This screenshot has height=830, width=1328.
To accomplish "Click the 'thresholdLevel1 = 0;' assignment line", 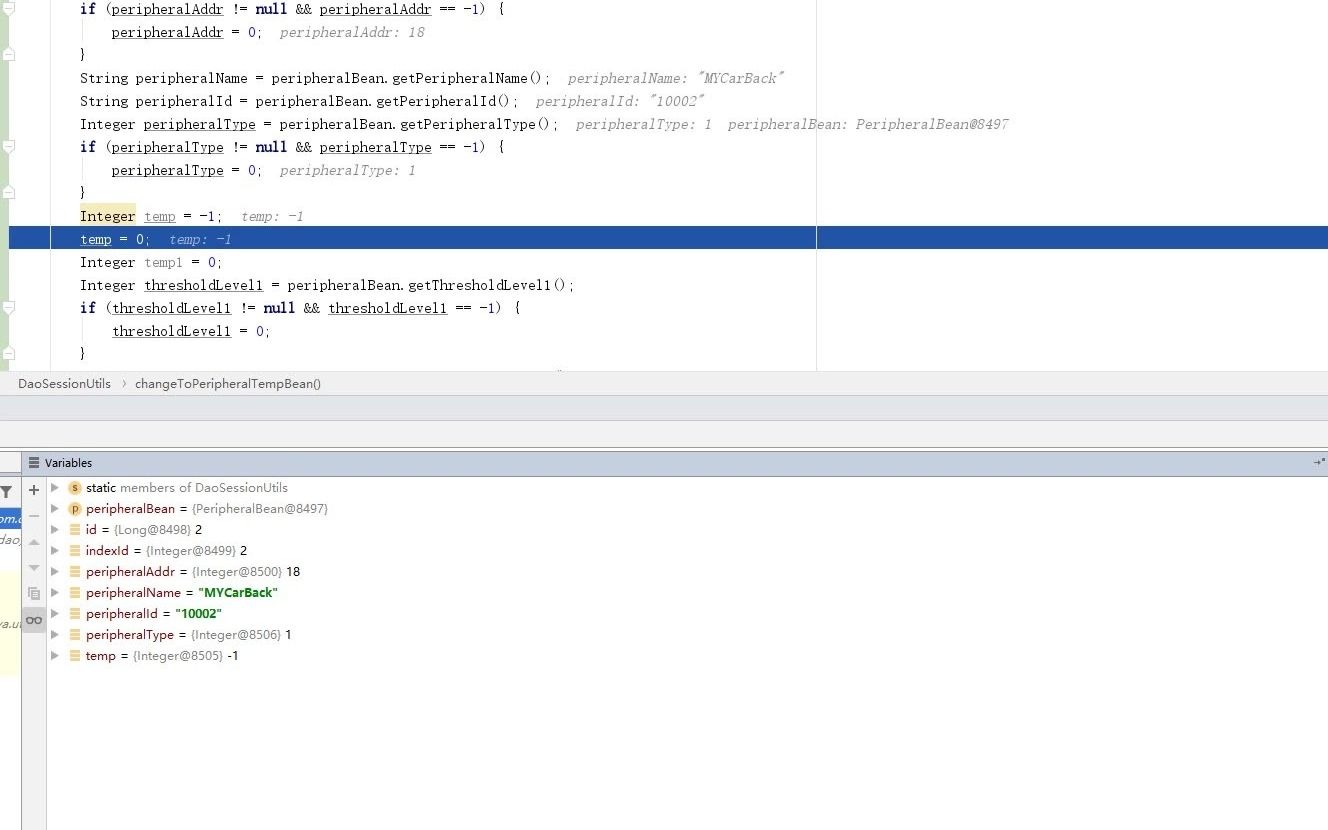I will pos(191,331).
